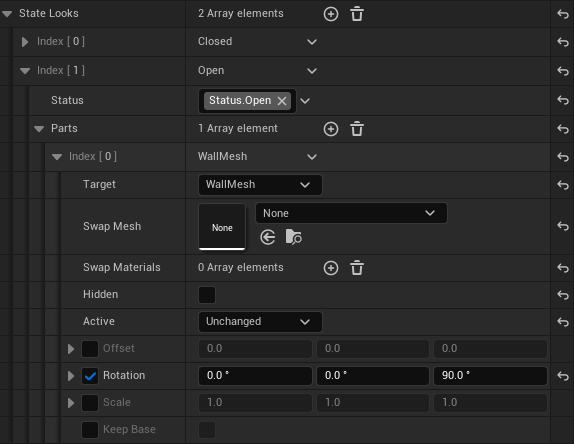Reset Index [1] Open row to default
The image size is (574, 444).
[x=563, y=71]
